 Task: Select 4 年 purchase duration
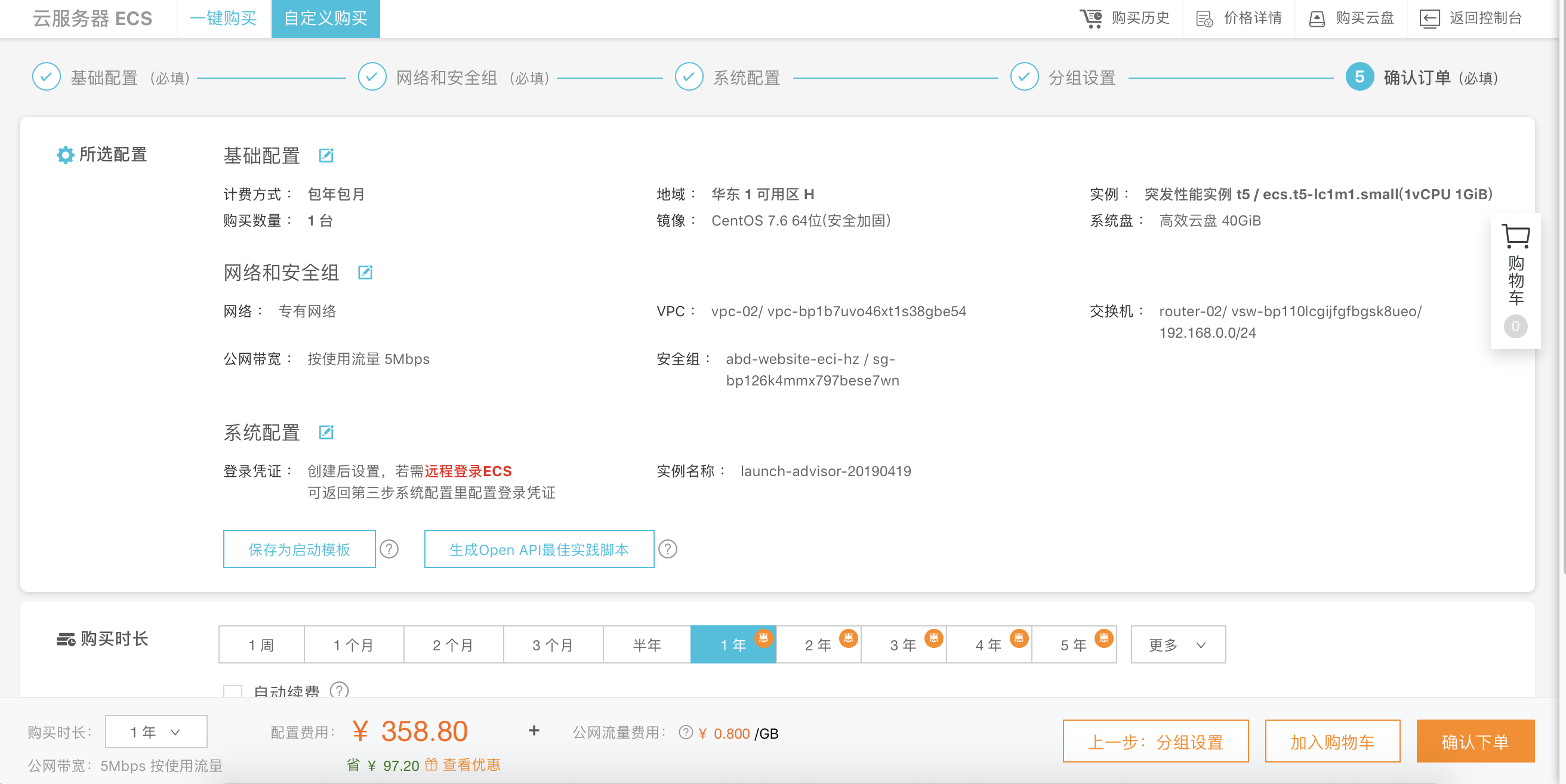tap(988, 645)
